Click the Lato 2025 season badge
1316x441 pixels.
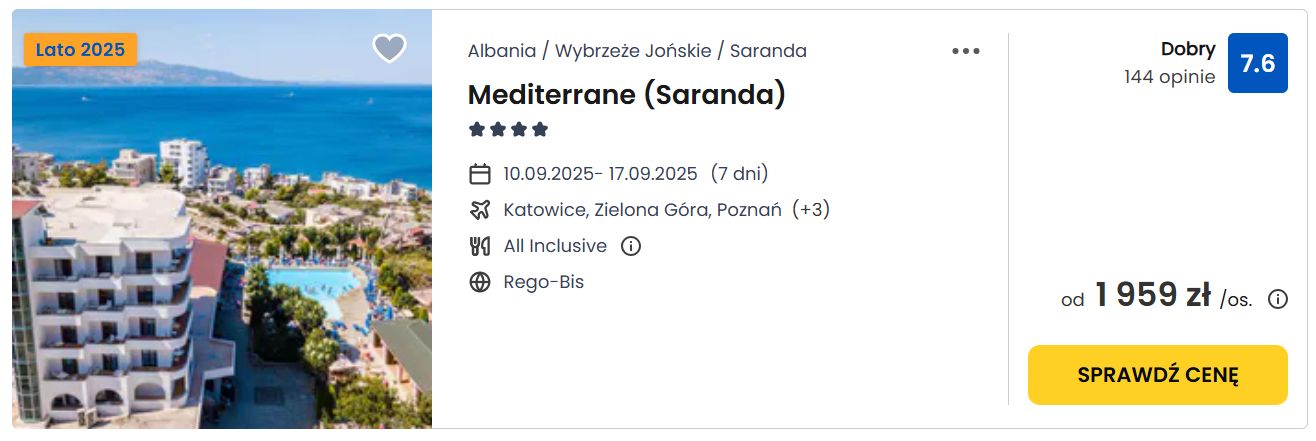(x=80, y=49)
